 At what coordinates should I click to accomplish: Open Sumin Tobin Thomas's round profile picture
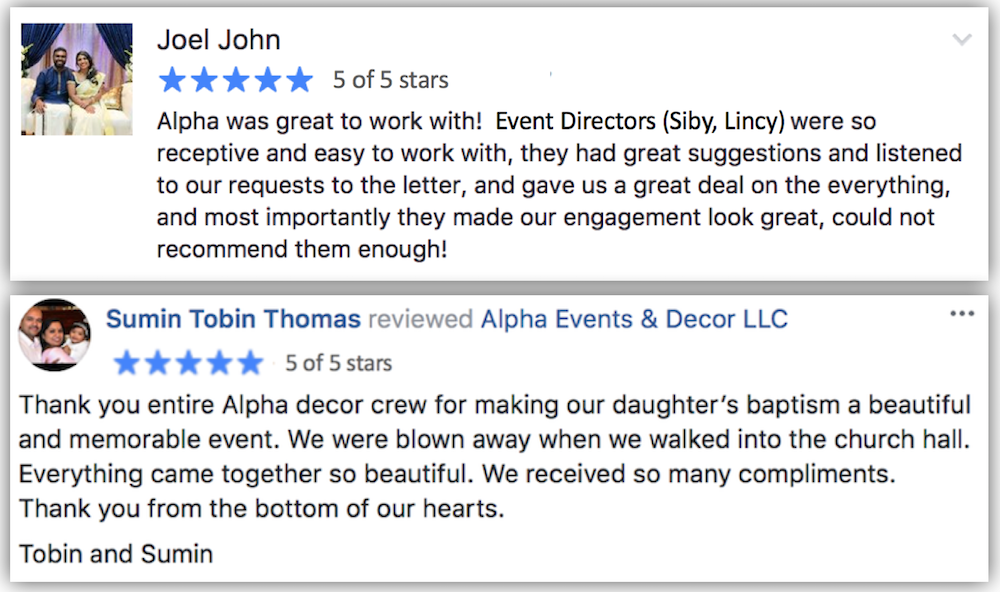tap(54, 334)
